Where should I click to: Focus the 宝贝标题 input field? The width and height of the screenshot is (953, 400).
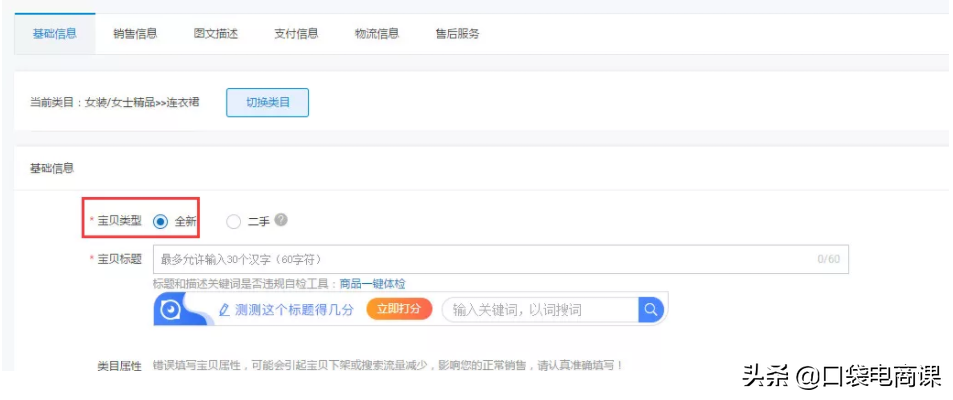coord(501,260)
